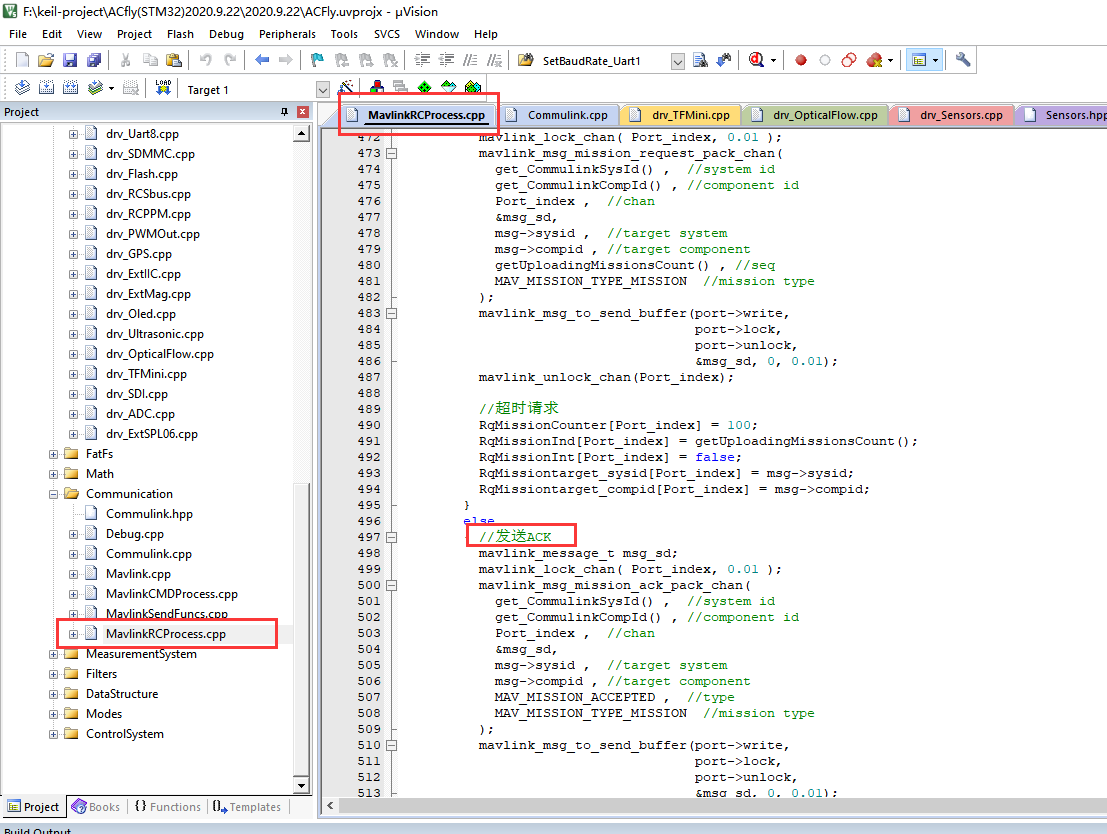
Task: Switch to drv_OpticalFlow.cpp editor tab
Action: coord(816,115)
